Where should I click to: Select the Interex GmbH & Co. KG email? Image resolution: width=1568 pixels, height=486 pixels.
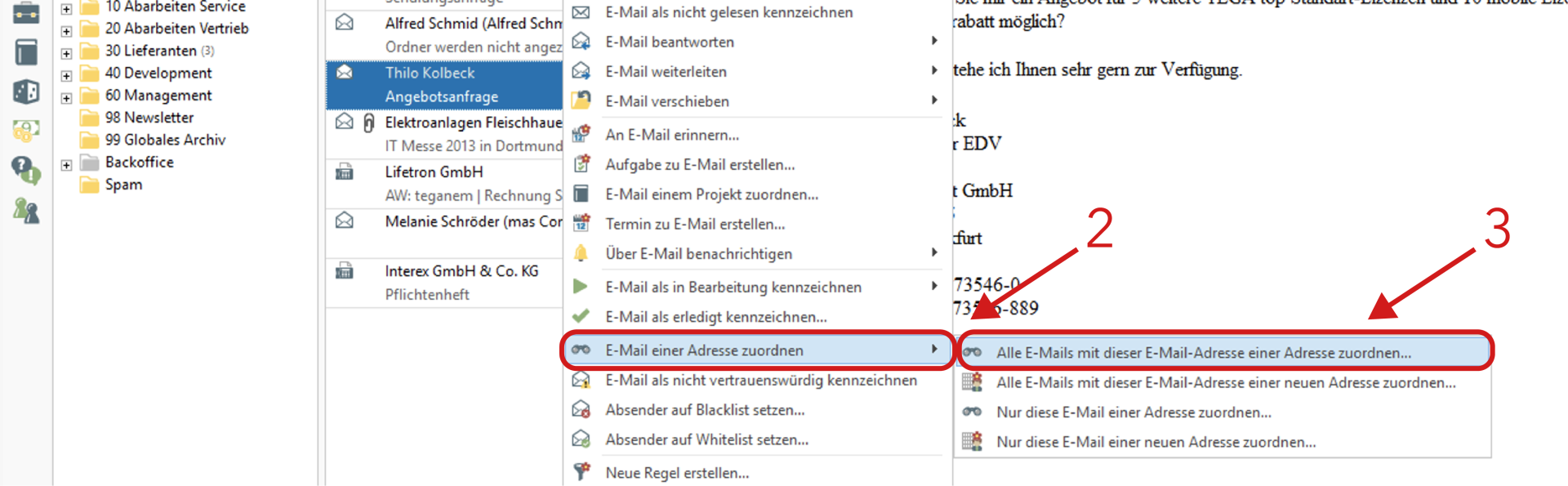444,283
